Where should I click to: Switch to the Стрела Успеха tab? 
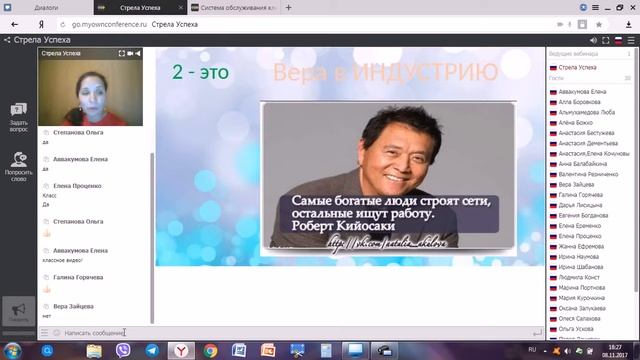coord(140,7)
